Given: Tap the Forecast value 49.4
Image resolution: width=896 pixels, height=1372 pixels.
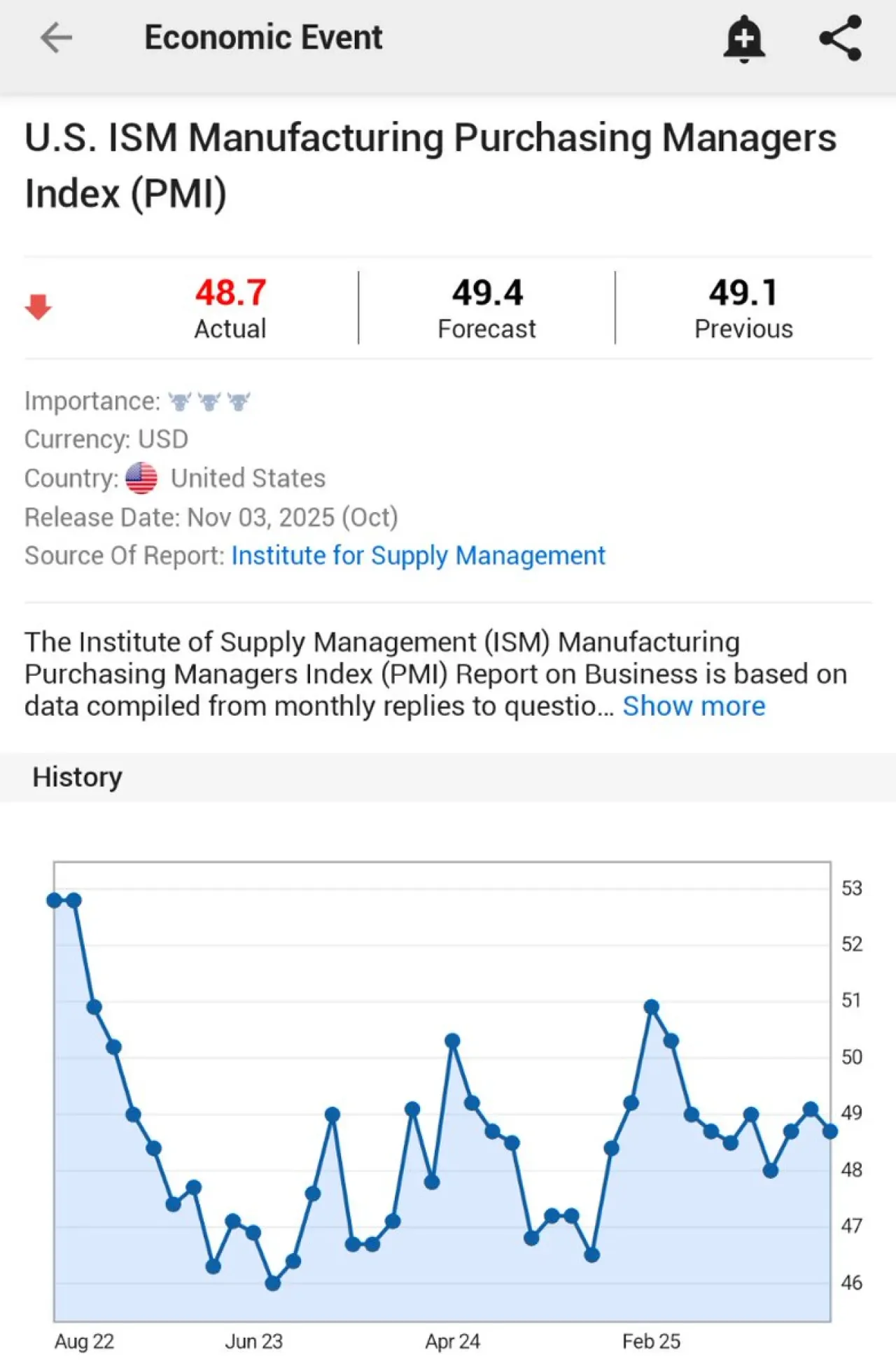Looking at the screenshot, I should [x=487, y=292].
